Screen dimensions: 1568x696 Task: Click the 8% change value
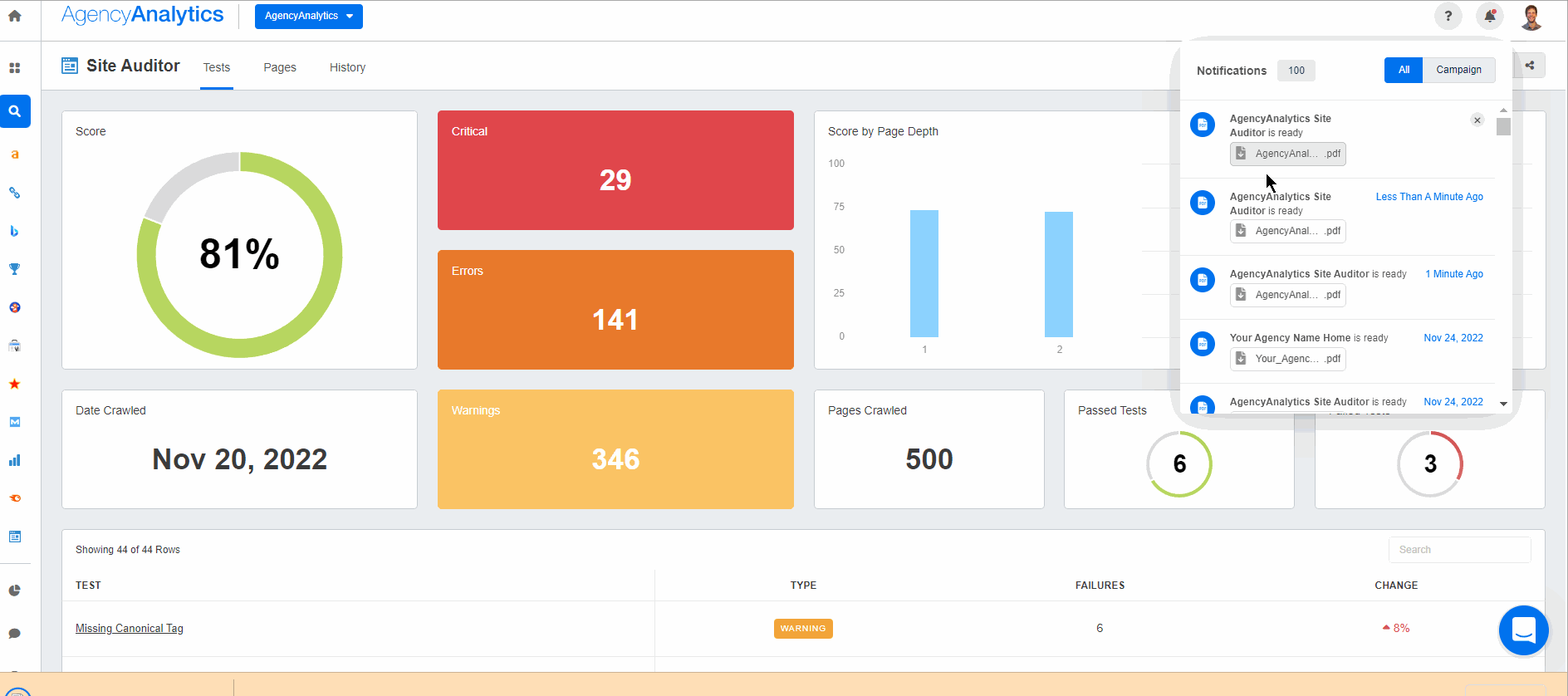(x=1396, y=629)
